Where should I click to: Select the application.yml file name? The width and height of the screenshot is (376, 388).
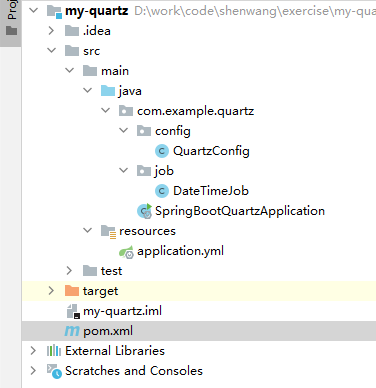[x=180, y=251]
